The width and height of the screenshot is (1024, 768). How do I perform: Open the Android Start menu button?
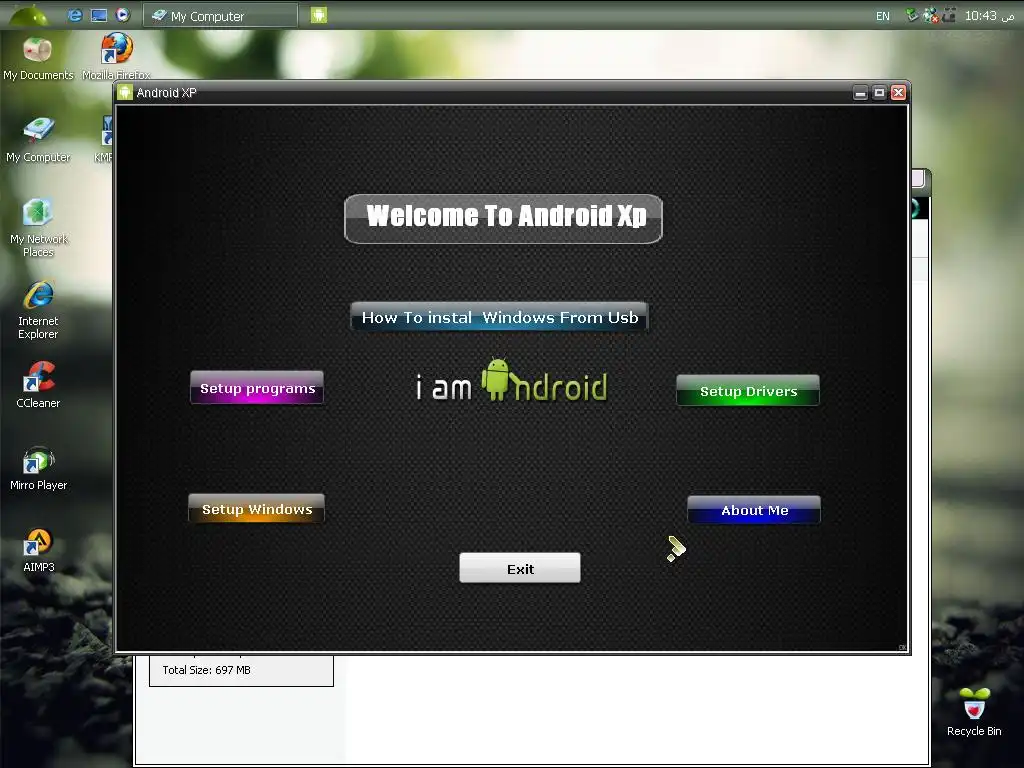(29, 15)
